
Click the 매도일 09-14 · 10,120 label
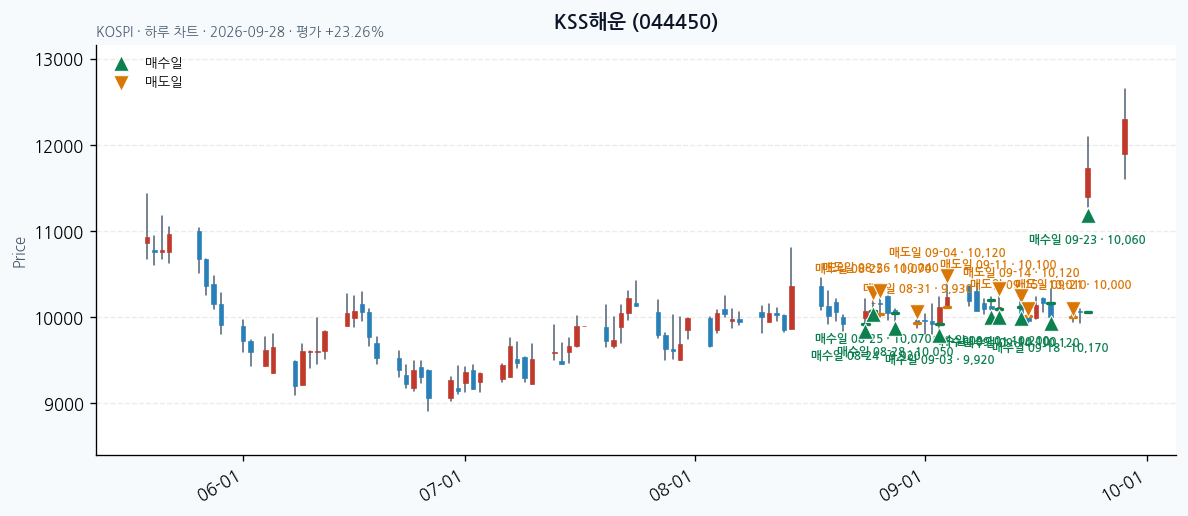[x=1021, y=273]
